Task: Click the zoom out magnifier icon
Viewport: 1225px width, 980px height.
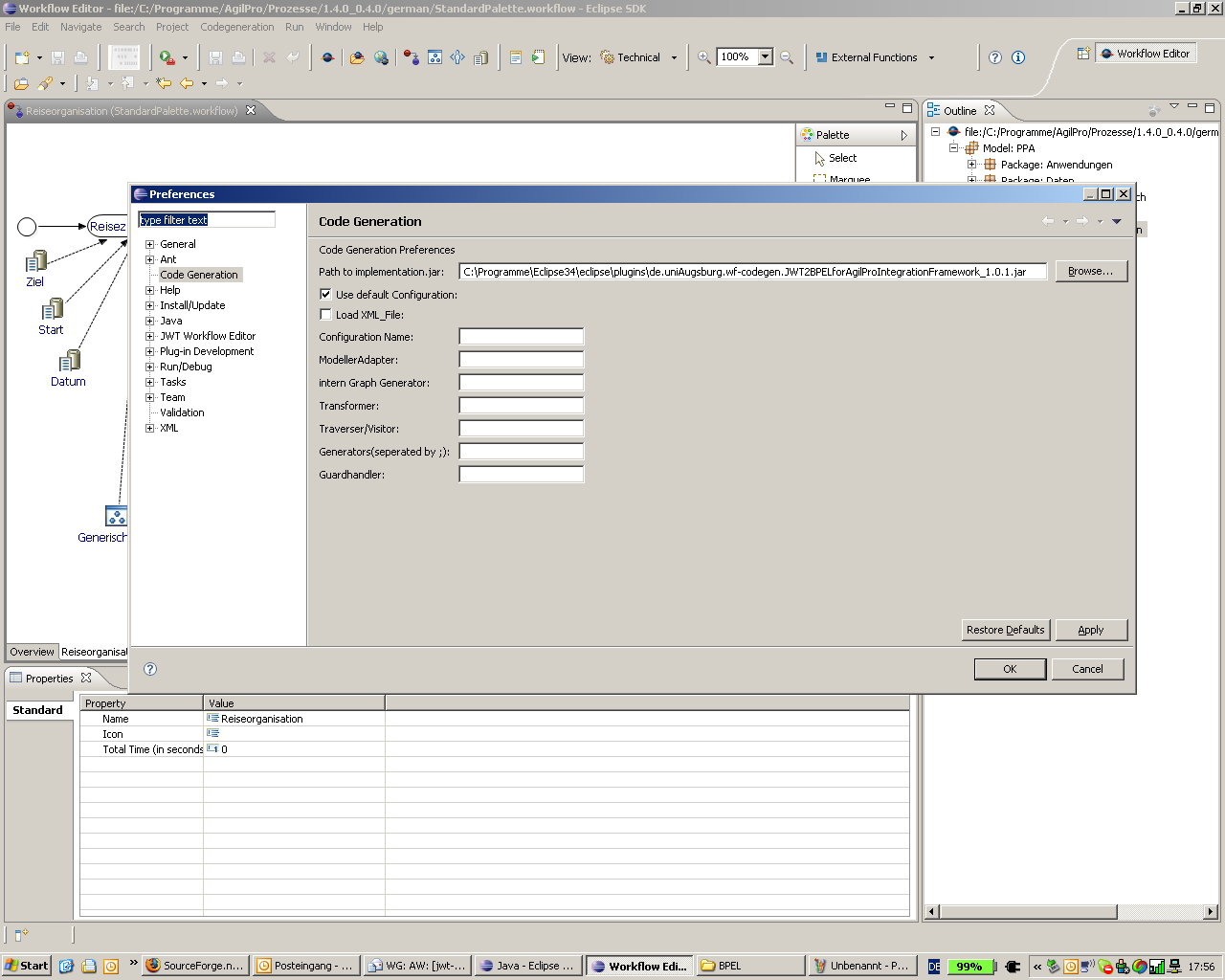Action: click(x=787, y=57)
